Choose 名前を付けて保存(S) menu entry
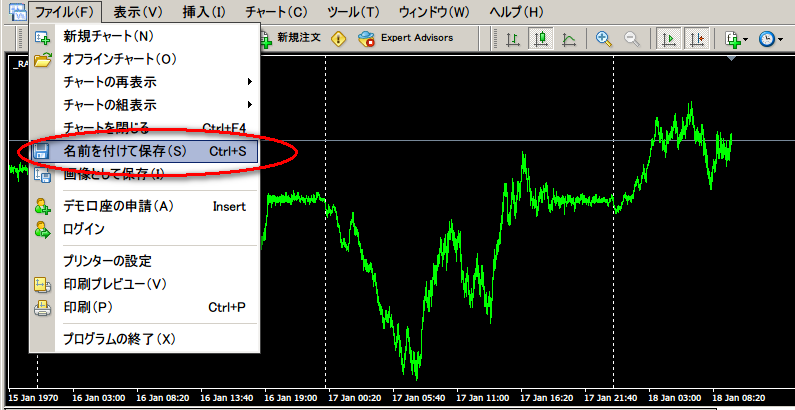Screen dimensions: 795x410 pos(144,151)
